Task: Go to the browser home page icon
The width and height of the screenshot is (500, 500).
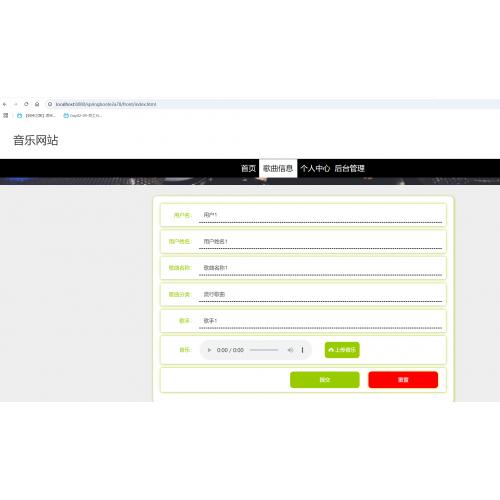Action: point(37,104)
